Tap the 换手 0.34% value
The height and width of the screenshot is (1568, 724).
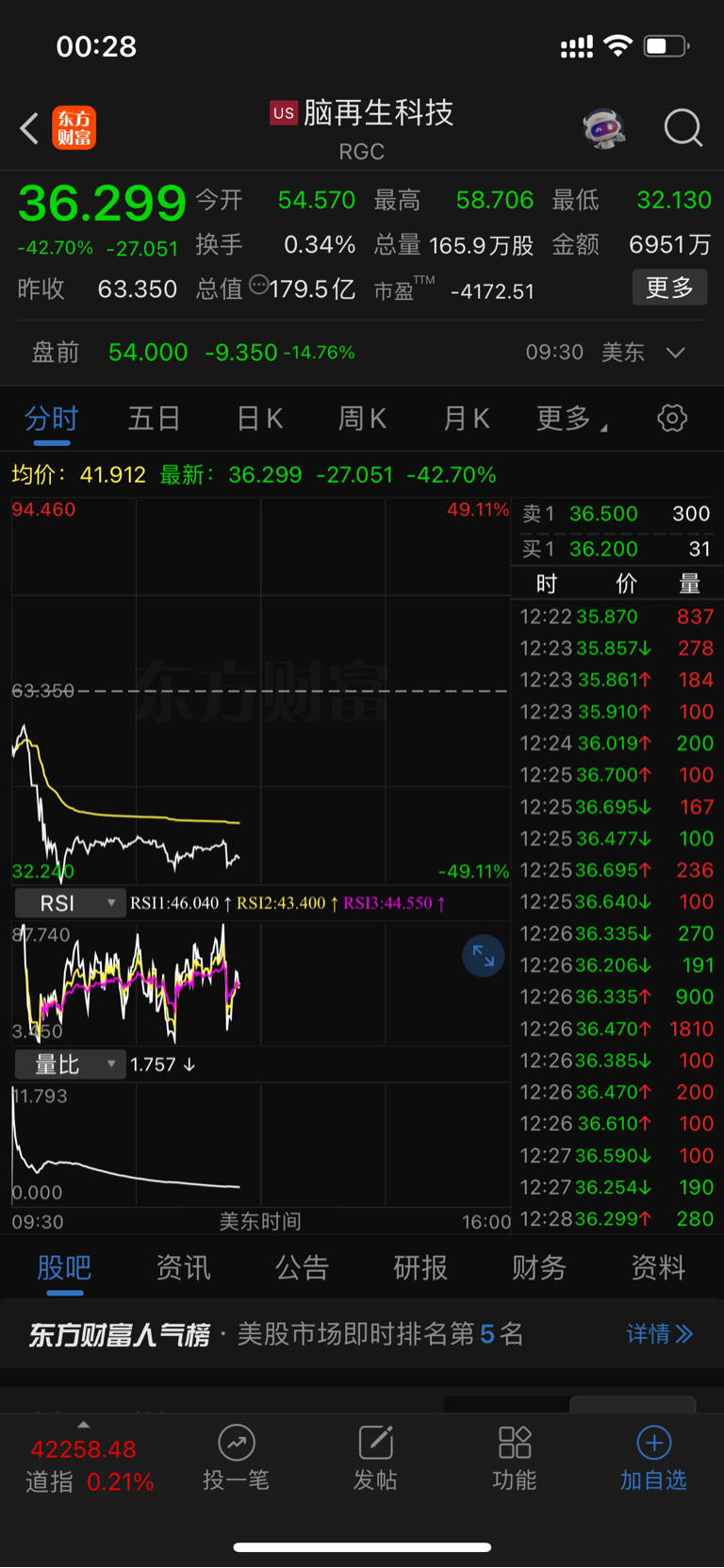(x=320, y=245)
